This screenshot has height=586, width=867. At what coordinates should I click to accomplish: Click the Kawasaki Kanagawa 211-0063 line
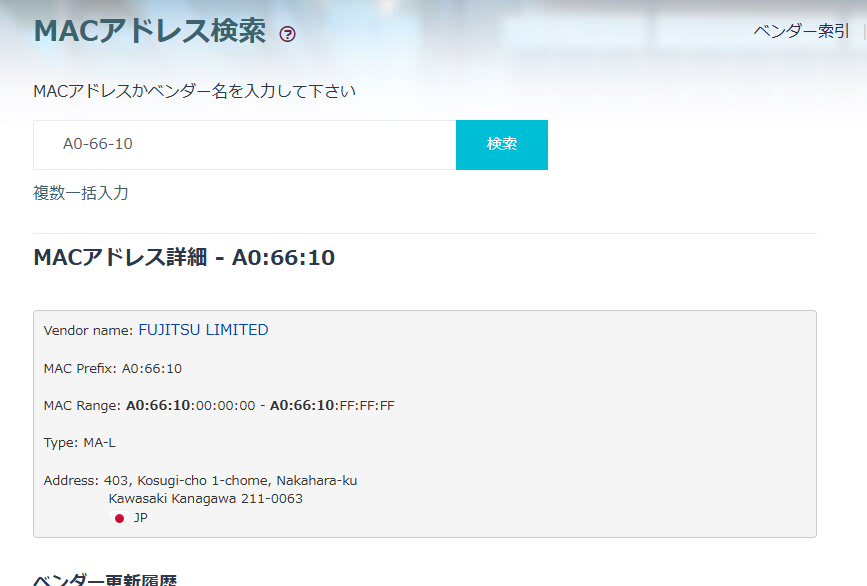coord(206,499)
